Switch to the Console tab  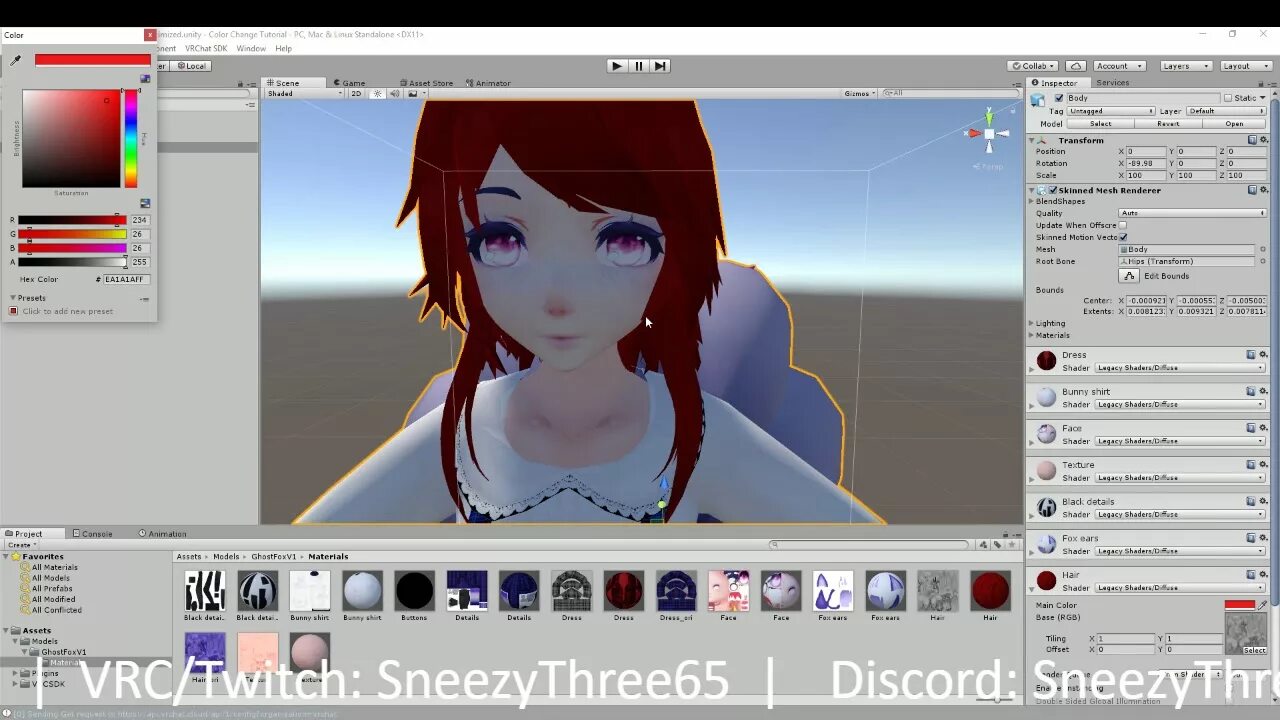point(92,533)
